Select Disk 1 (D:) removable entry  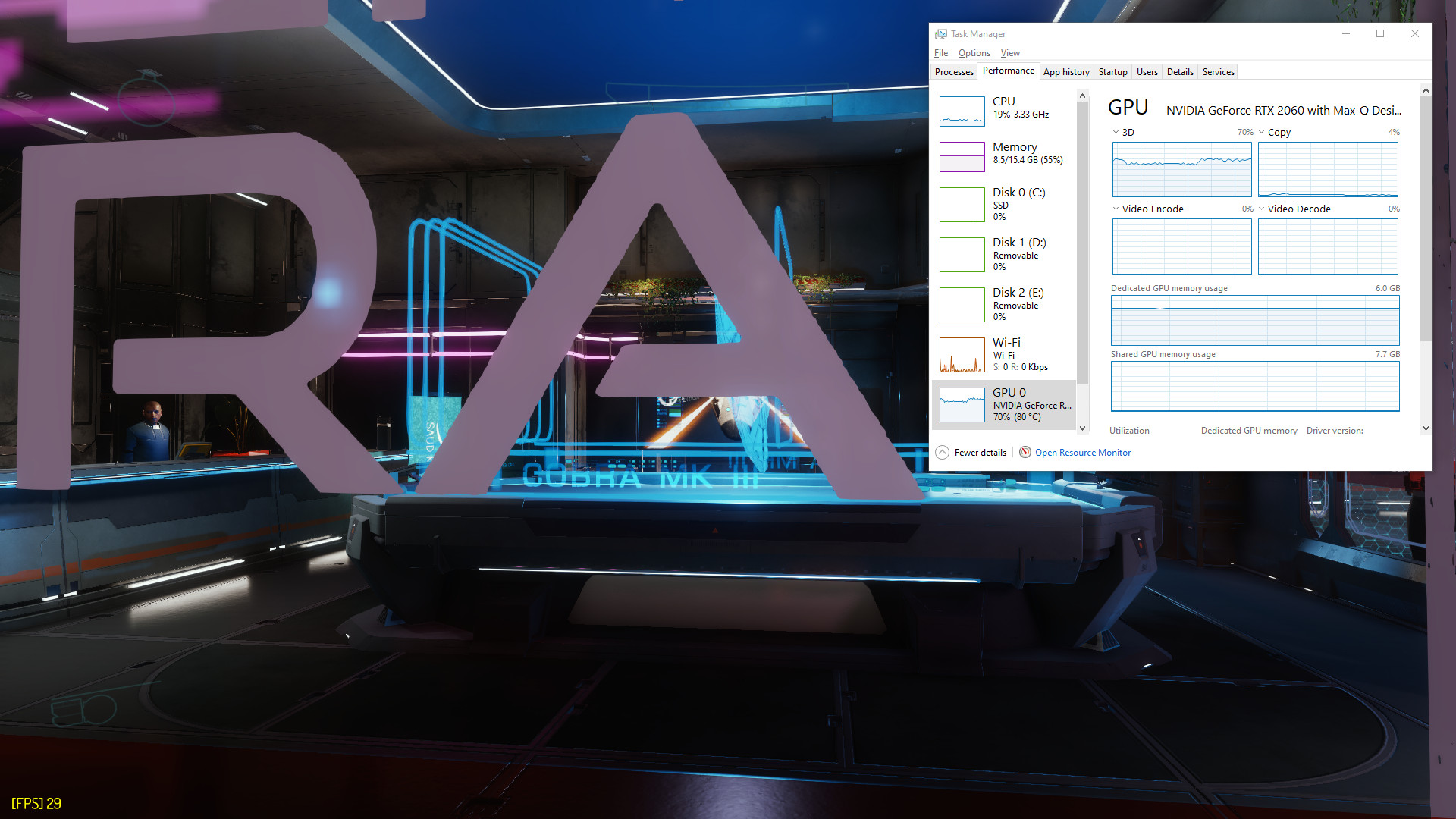[x=1004, y=254]
